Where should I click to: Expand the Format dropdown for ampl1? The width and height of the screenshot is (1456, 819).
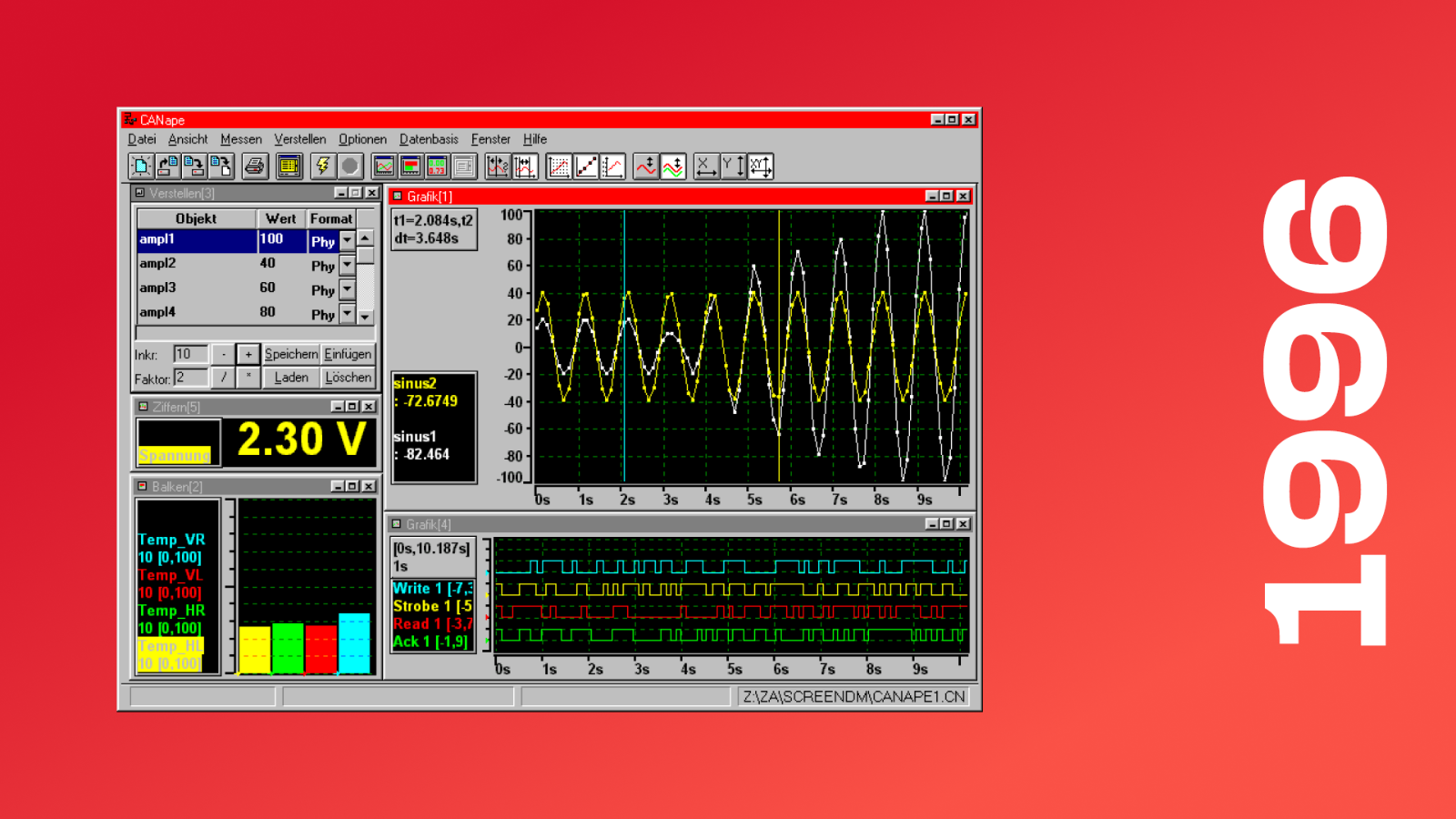coord(348,241)
